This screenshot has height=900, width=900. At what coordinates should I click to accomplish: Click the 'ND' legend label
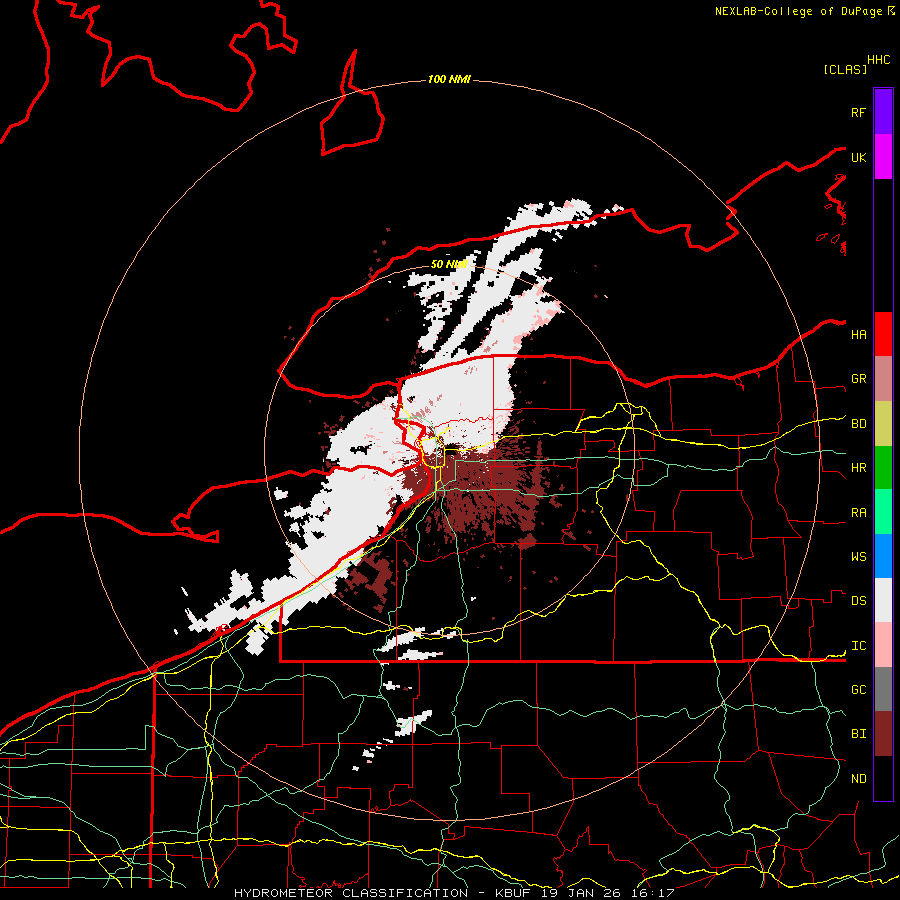coord(859,779)
